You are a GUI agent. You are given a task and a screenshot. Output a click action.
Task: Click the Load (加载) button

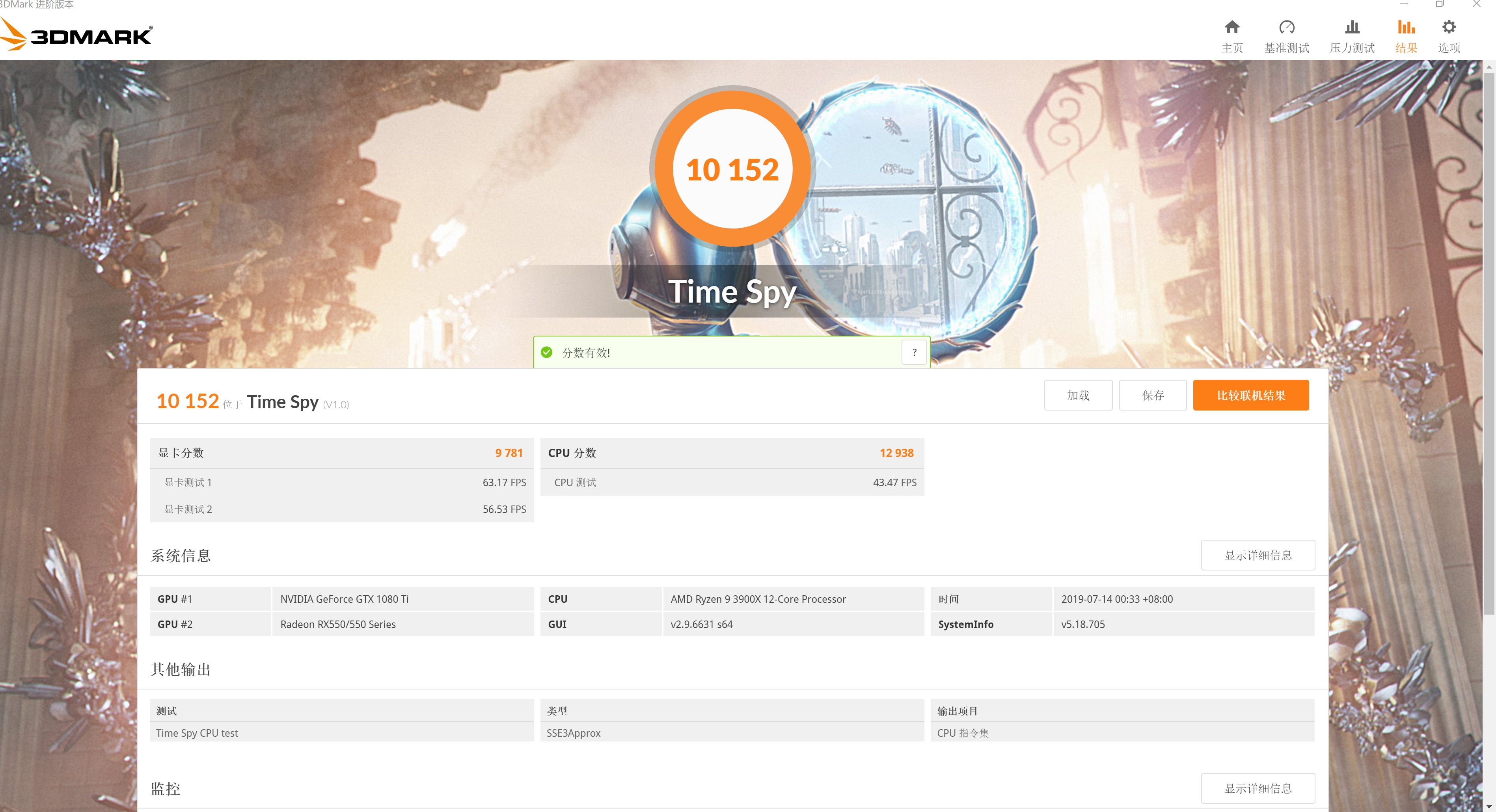(x=1078, y=395)
